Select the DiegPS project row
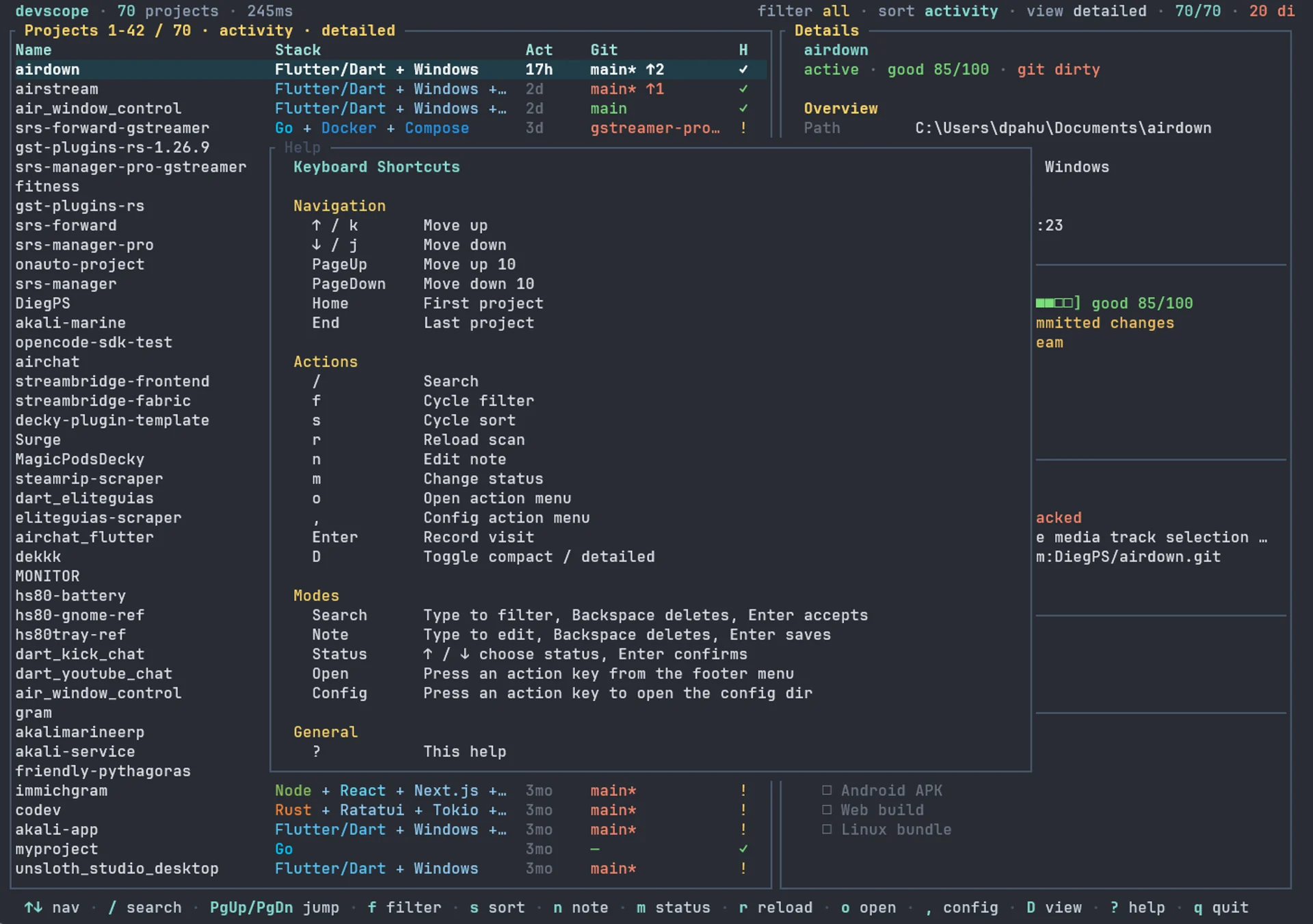The width and height of the screenshot is (1313, 924). 43,303
